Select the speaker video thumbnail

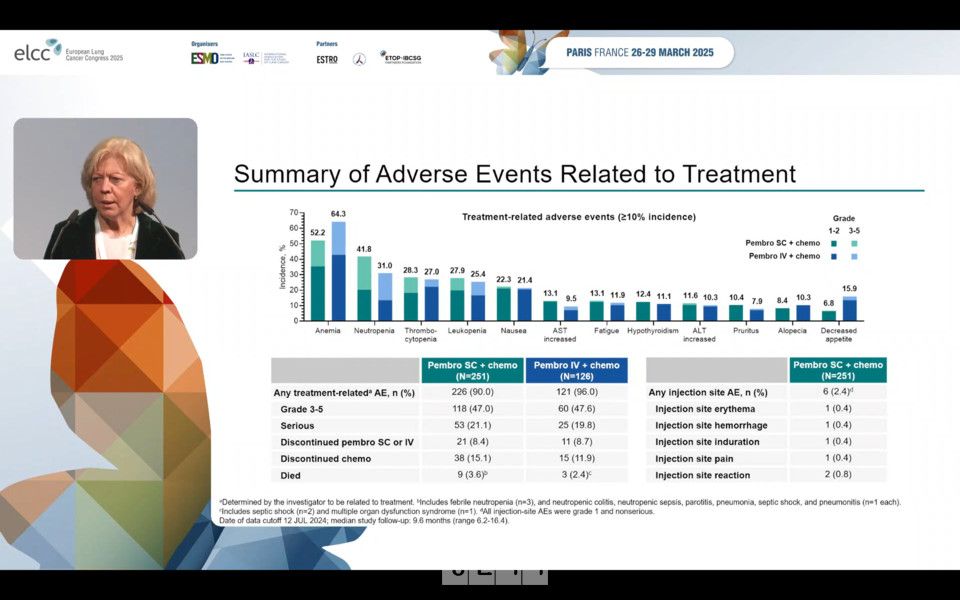(105, 189)
